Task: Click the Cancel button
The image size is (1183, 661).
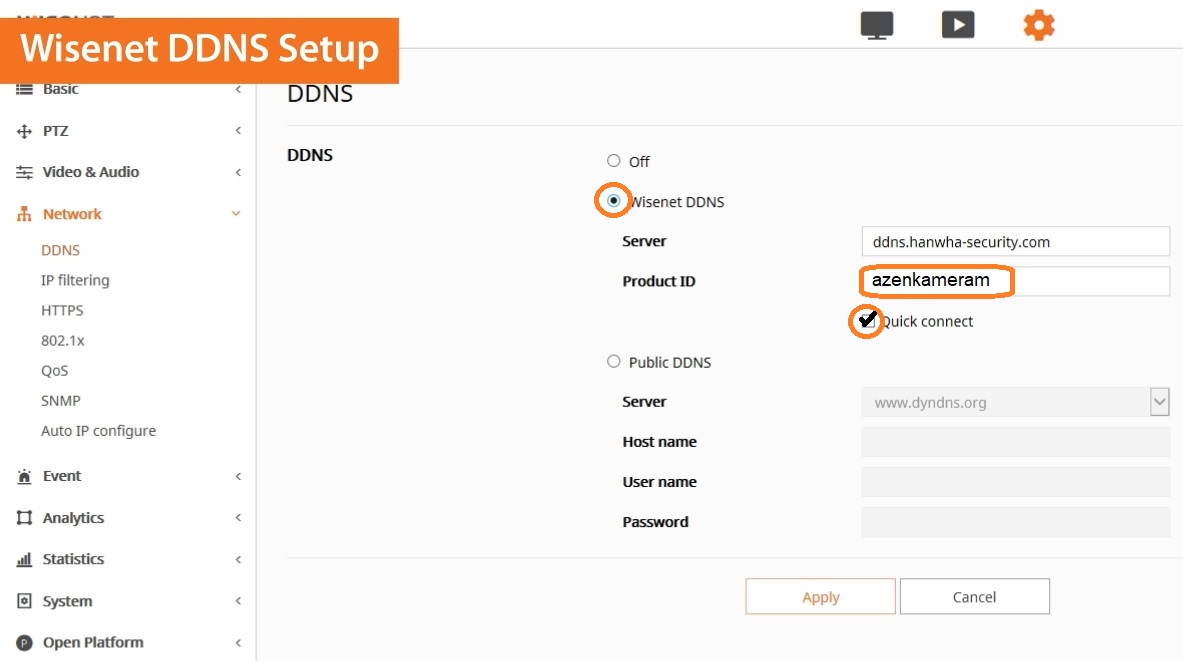Action: point(974,596)
